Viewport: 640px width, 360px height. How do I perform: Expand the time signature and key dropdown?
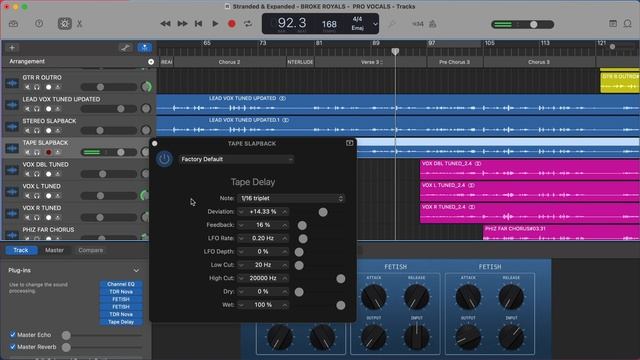pos(375,24)
